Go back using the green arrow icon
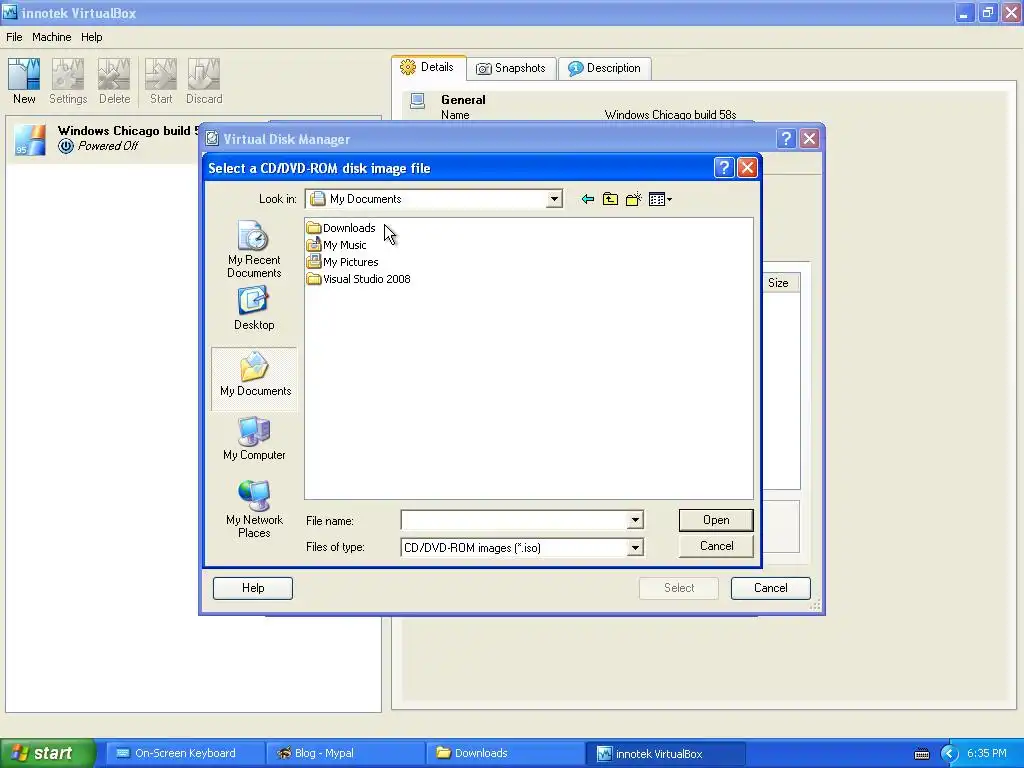The width and height of the screenshot is (1024, 768). [x=587, y=199]
